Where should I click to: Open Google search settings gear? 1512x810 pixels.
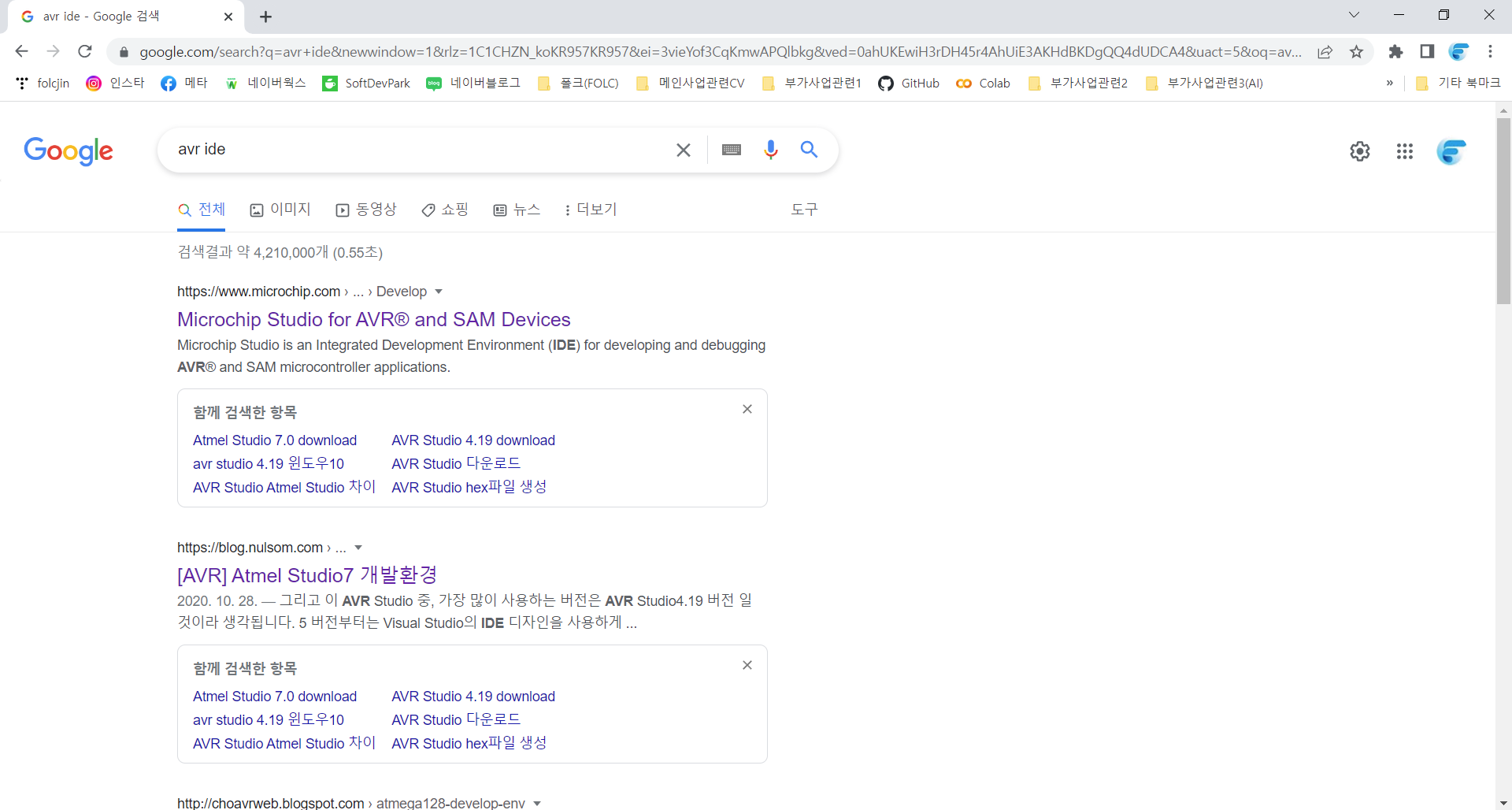[x=1360, y=151]
